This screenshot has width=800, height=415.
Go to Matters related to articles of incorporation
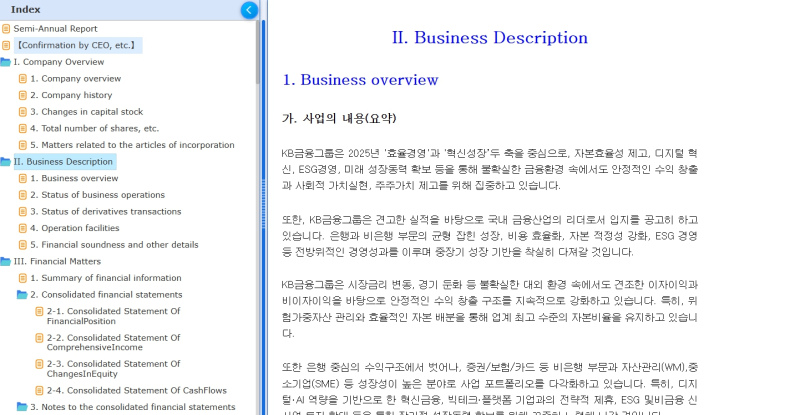pos(132,145)
